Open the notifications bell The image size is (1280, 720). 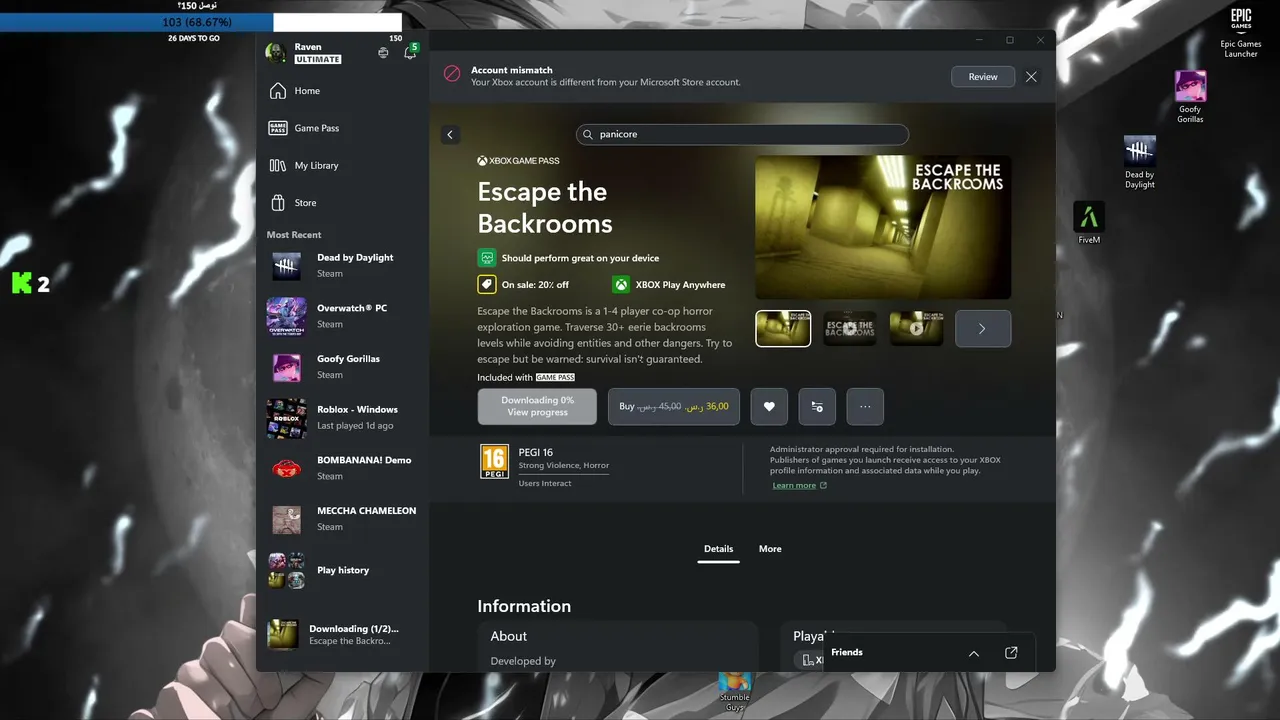coord(409,53)
